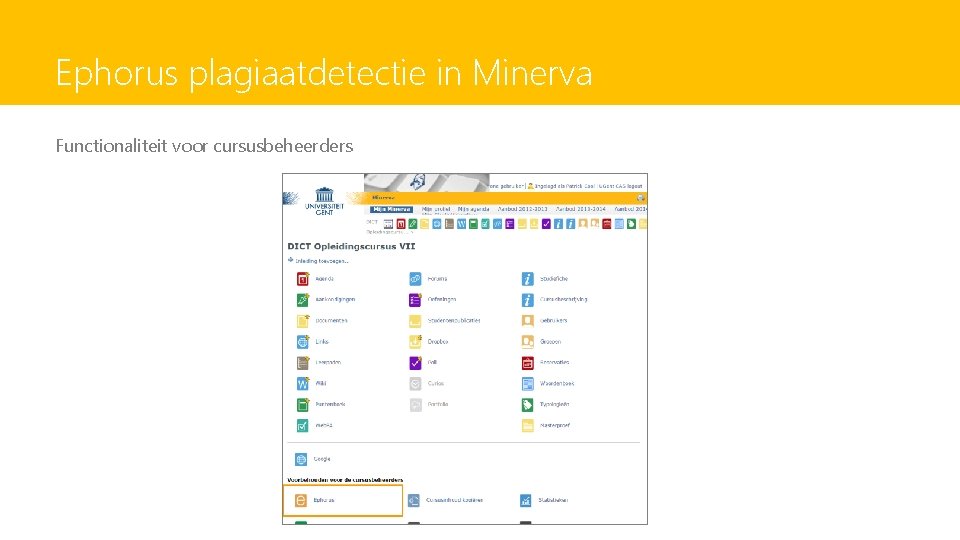Open the Studentenpublicaties icon
The height and width of the screenshot is (540, 960).
415,321
